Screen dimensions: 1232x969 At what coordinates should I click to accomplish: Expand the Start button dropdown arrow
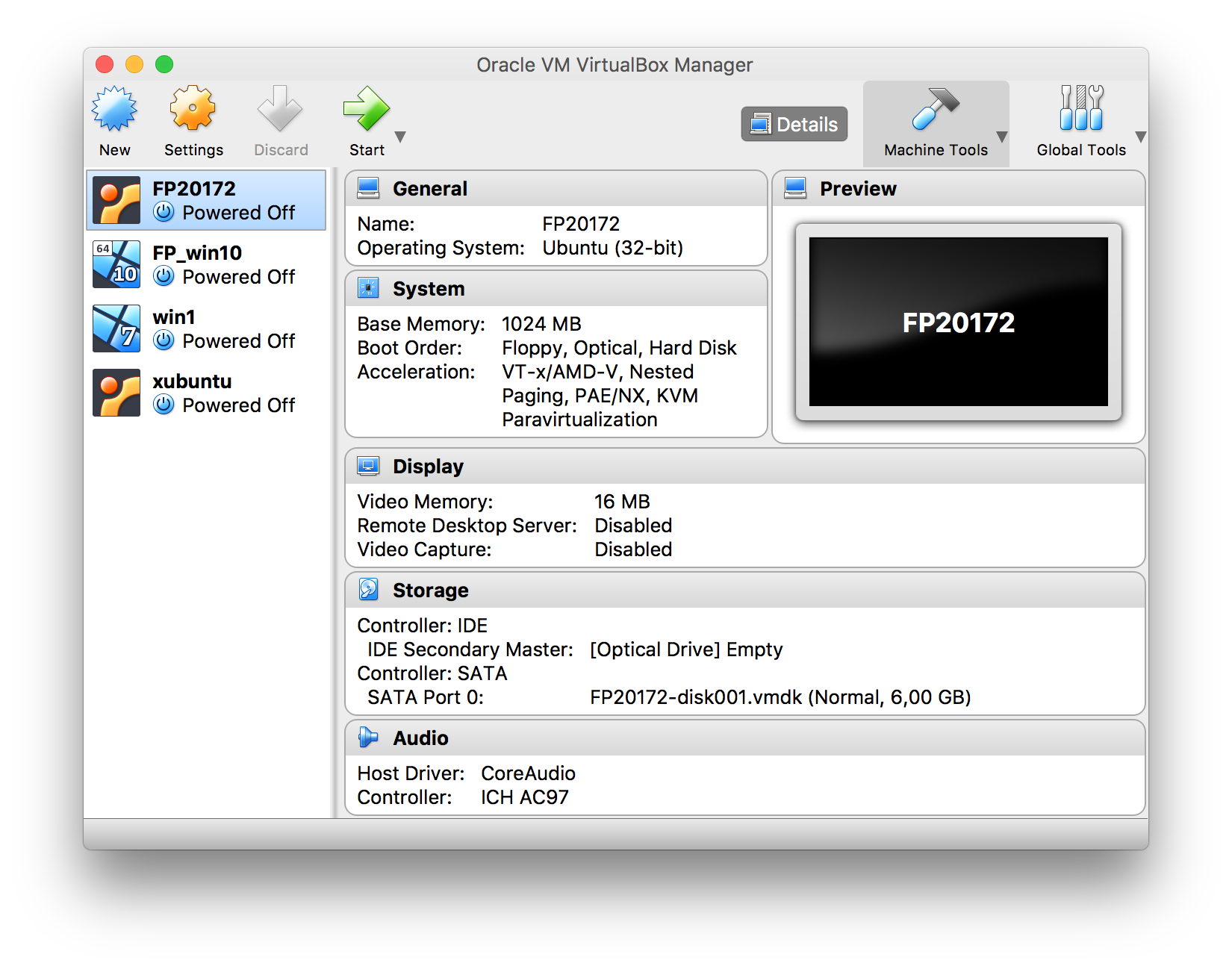click(400, 137)
